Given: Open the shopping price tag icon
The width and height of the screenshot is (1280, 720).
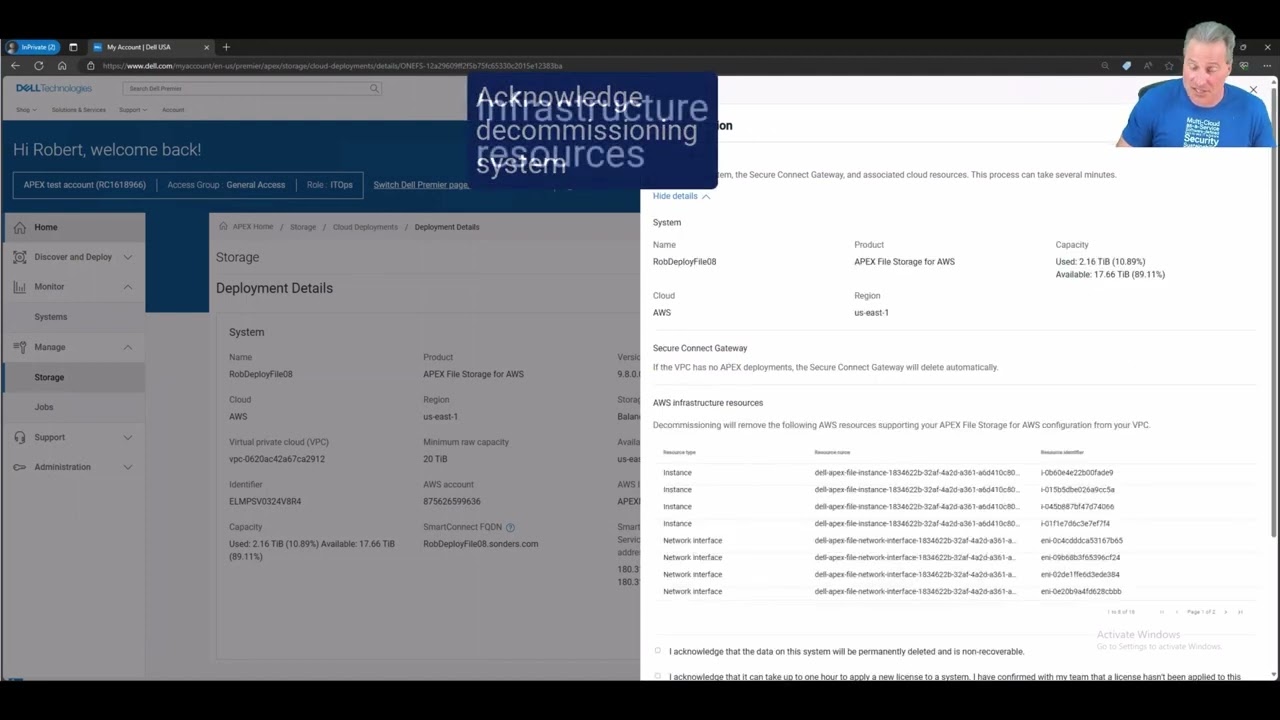Looking at the screenshot, I should (x=1127, y=66).
